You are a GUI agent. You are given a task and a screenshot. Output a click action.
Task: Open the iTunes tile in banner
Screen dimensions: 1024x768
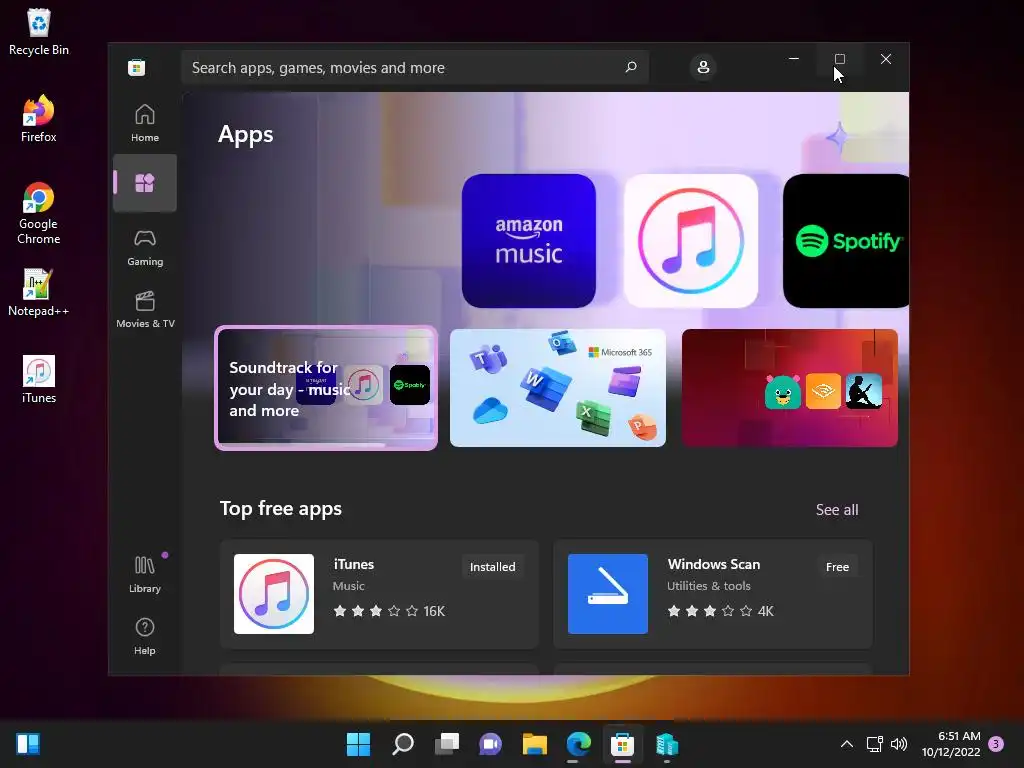coord(690,240)
